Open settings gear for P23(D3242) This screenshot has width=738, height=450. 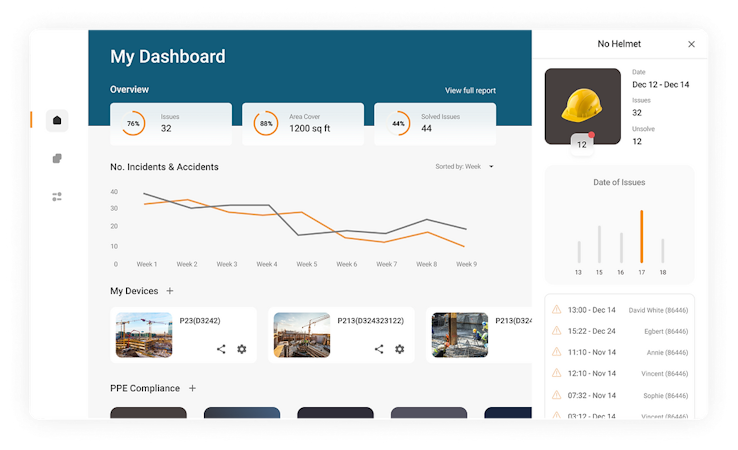coord(241,349)
